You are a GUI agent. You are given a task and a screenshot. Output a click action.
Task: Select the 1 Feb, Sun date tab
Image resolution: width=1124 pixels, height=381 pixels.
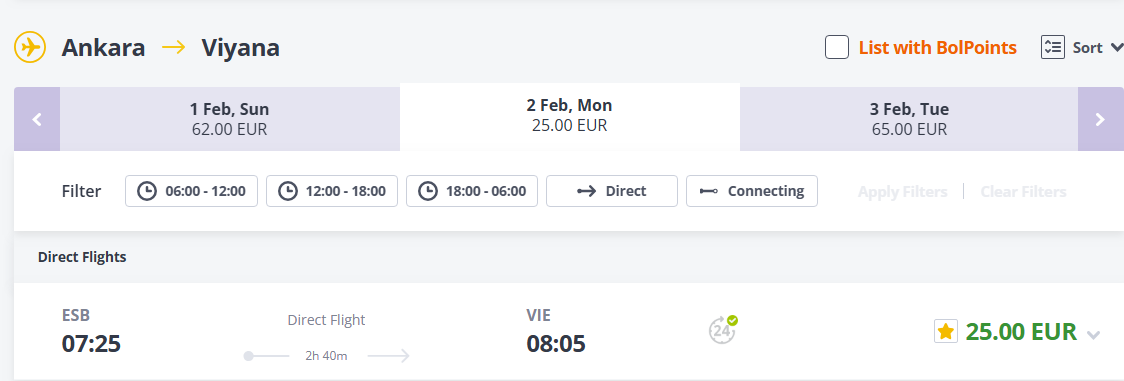pyautogui.click(x=229, y=120)
